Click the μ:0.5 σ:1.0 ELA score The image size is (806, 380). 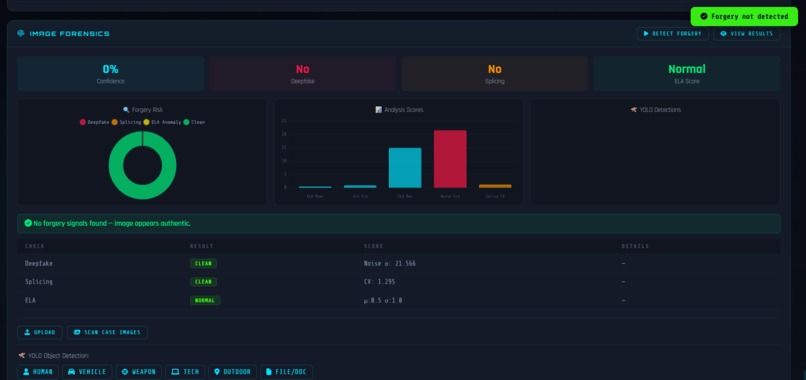click(383, 300)
